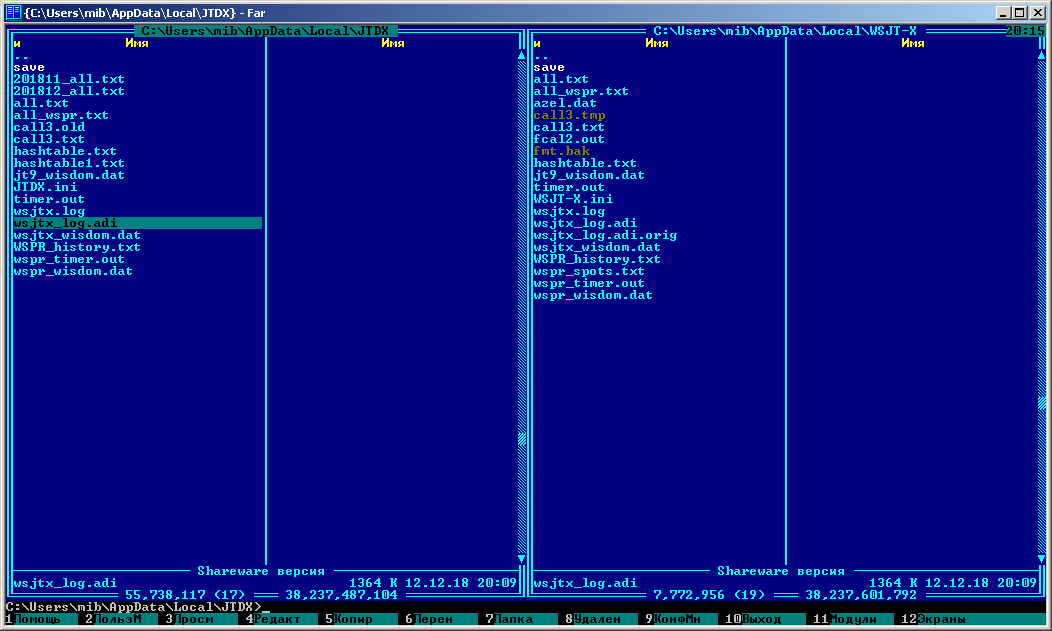Open the F9 КонфМн menu key
1052x631 pixels.
tap(677, 620)
